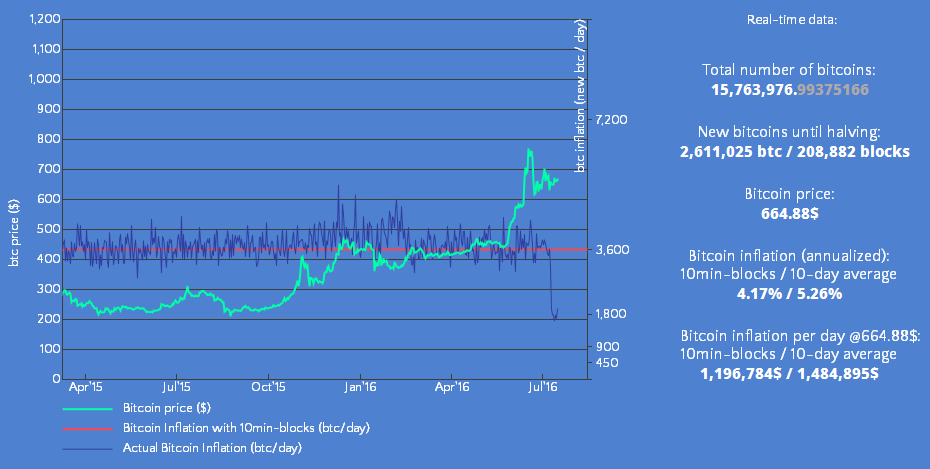
Task: Click the 15,763,976.99375166 bitcoin total
Action: pyautogui.click(x=790, y=90)
